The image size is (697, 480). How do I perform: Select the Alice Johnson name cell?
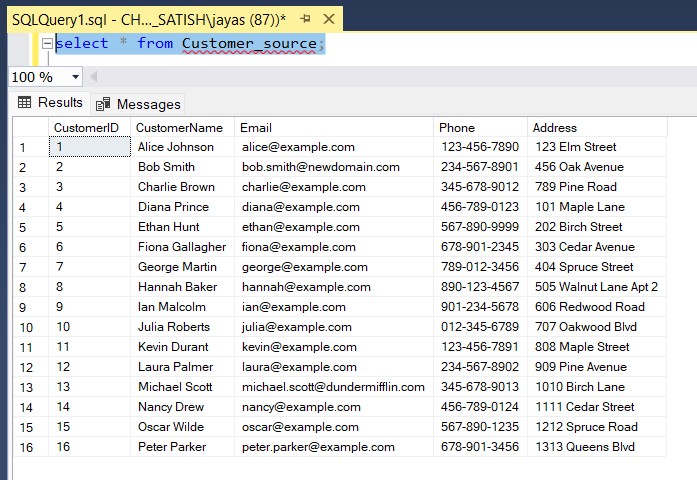[182, 147]
